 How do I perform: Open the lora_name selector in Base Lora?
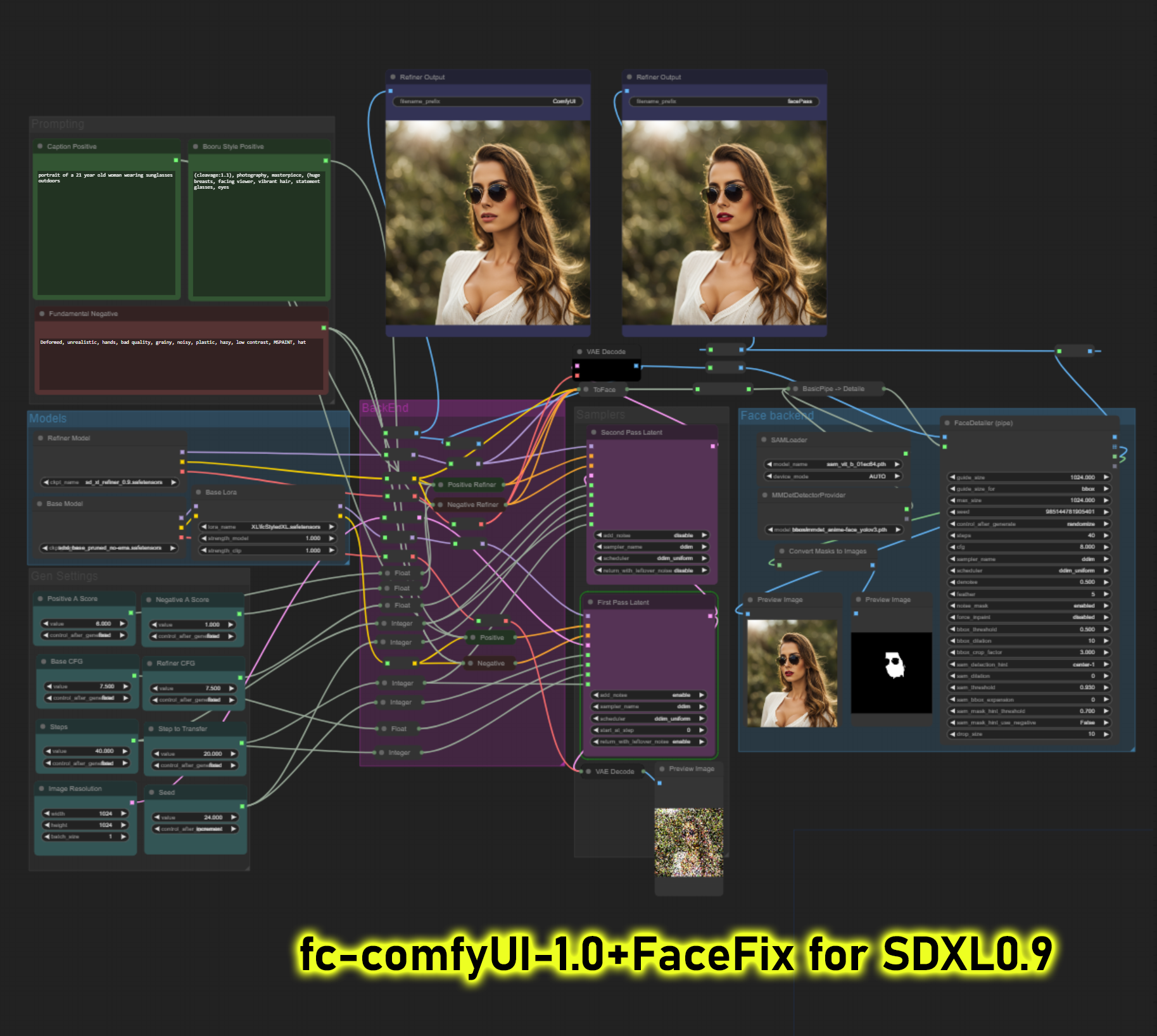pos(267,527)
